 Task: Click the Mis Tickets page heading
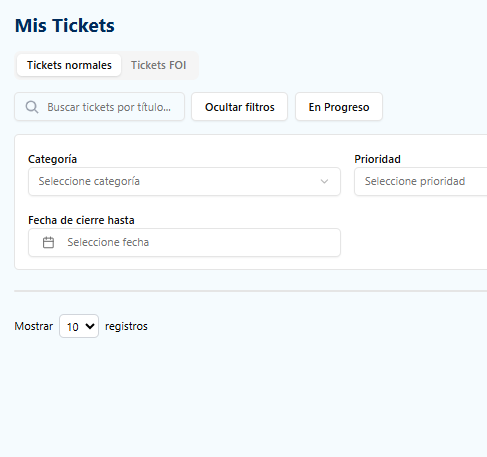pyautogui.click(x=65, y=26)
